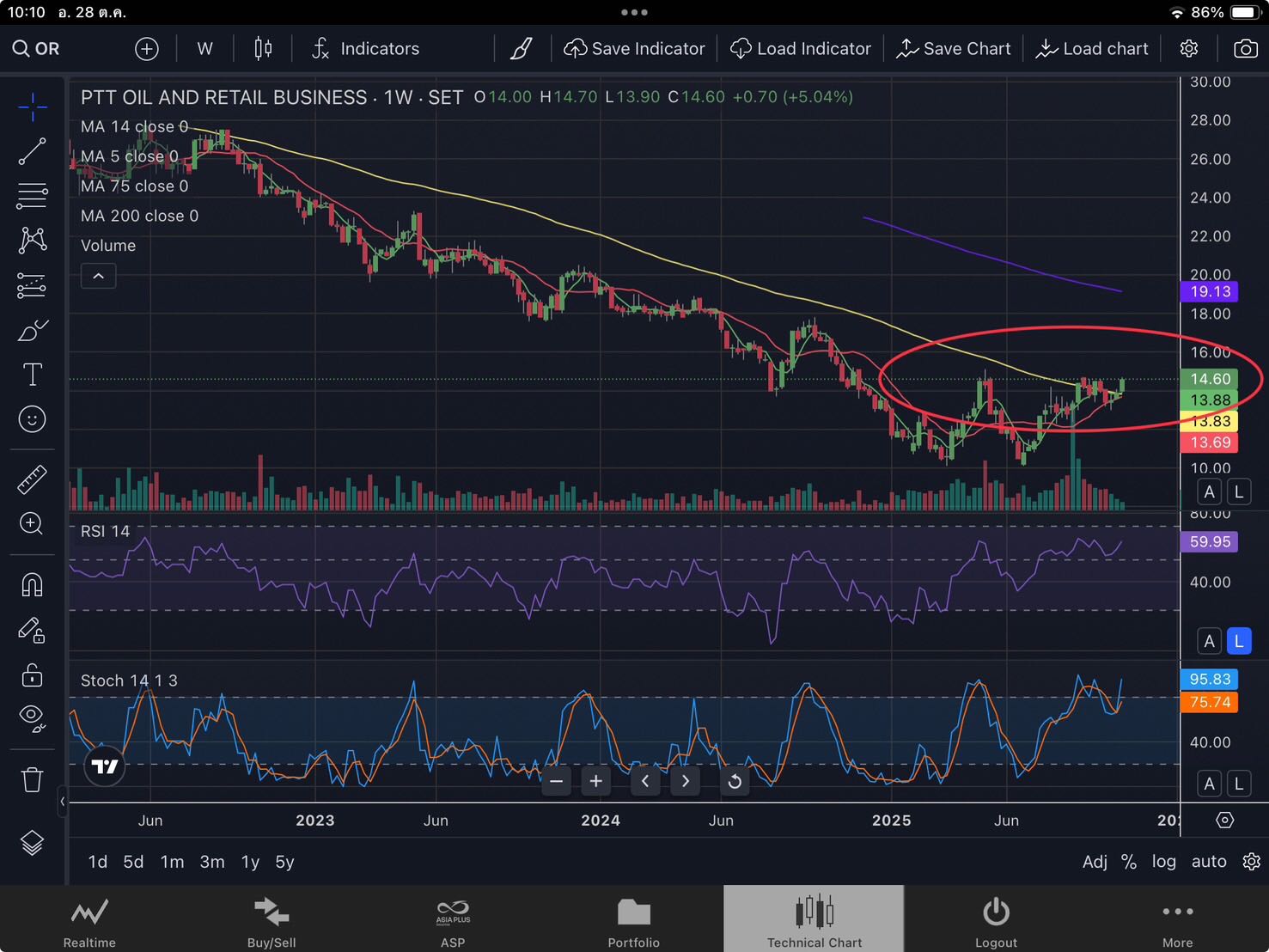
Task: Zoom out chart with minus button
Action: click(556, 782)
